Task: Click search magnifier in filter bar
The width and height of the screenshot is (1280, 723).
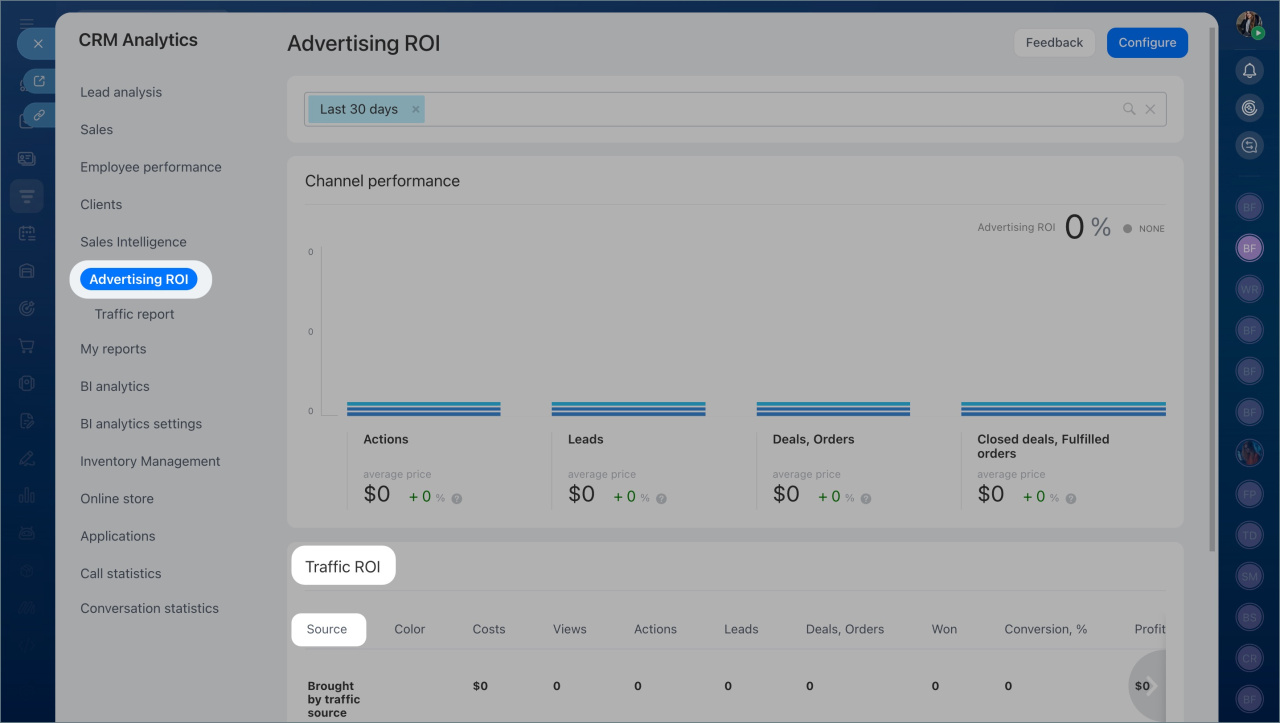Action: point(1129,109)
